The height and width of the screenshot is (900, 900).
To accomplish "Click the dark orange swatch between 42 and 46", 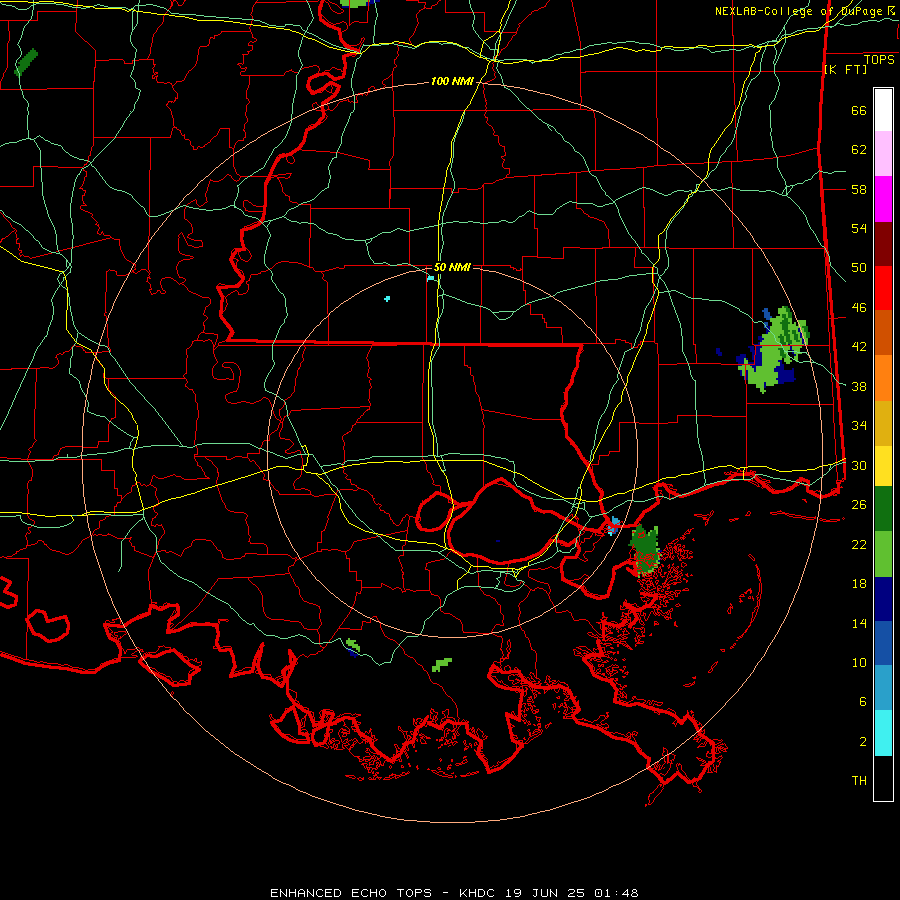I will pos(883,333).
